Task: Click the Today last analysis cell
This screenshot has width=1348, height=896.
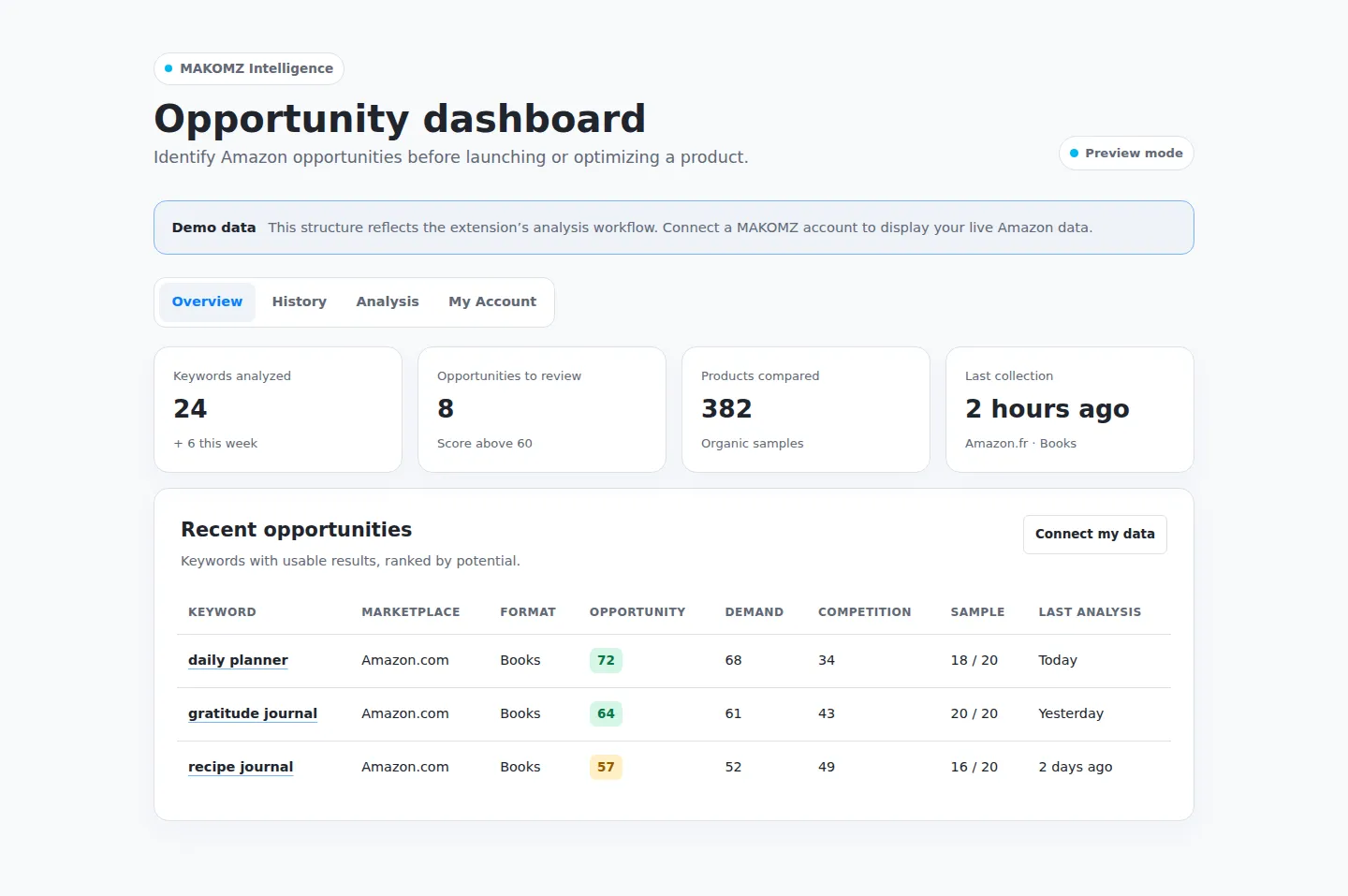Action: (1058, 660)
